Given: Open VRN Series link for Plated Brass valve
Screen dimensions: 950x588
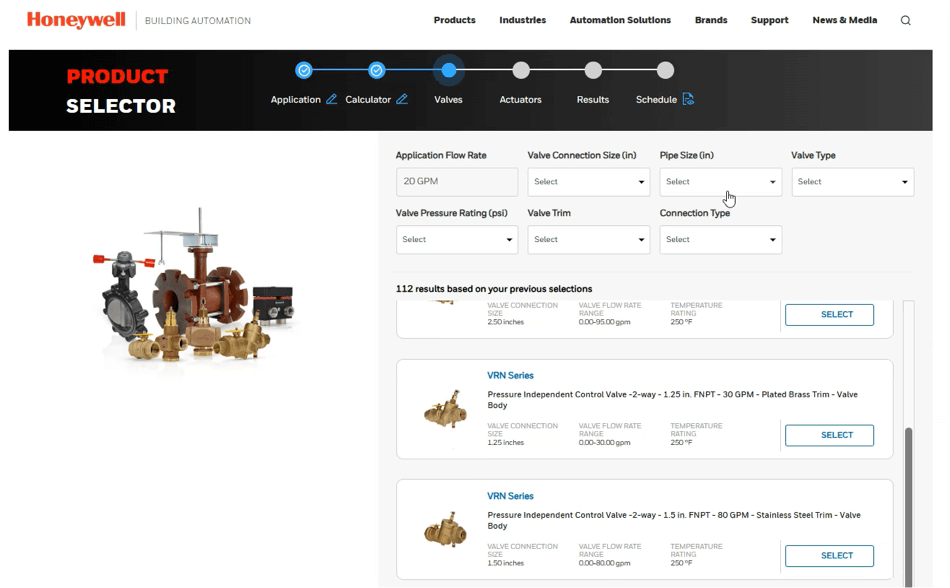Looking at the screenshot, I should click(x=510, y=375).
